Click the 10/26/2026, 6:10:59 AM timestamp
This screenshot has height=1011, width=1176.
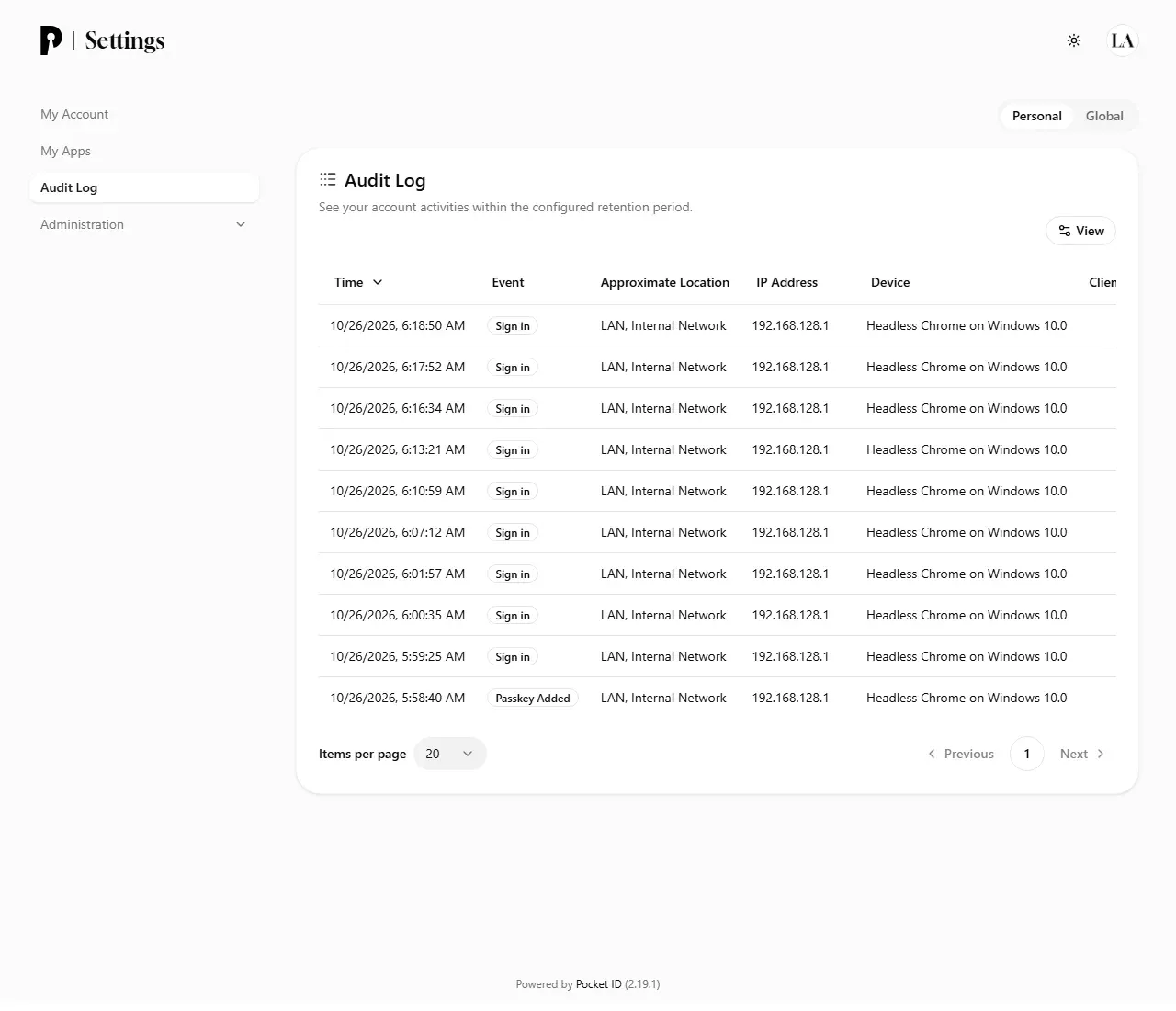pos(398,491)
